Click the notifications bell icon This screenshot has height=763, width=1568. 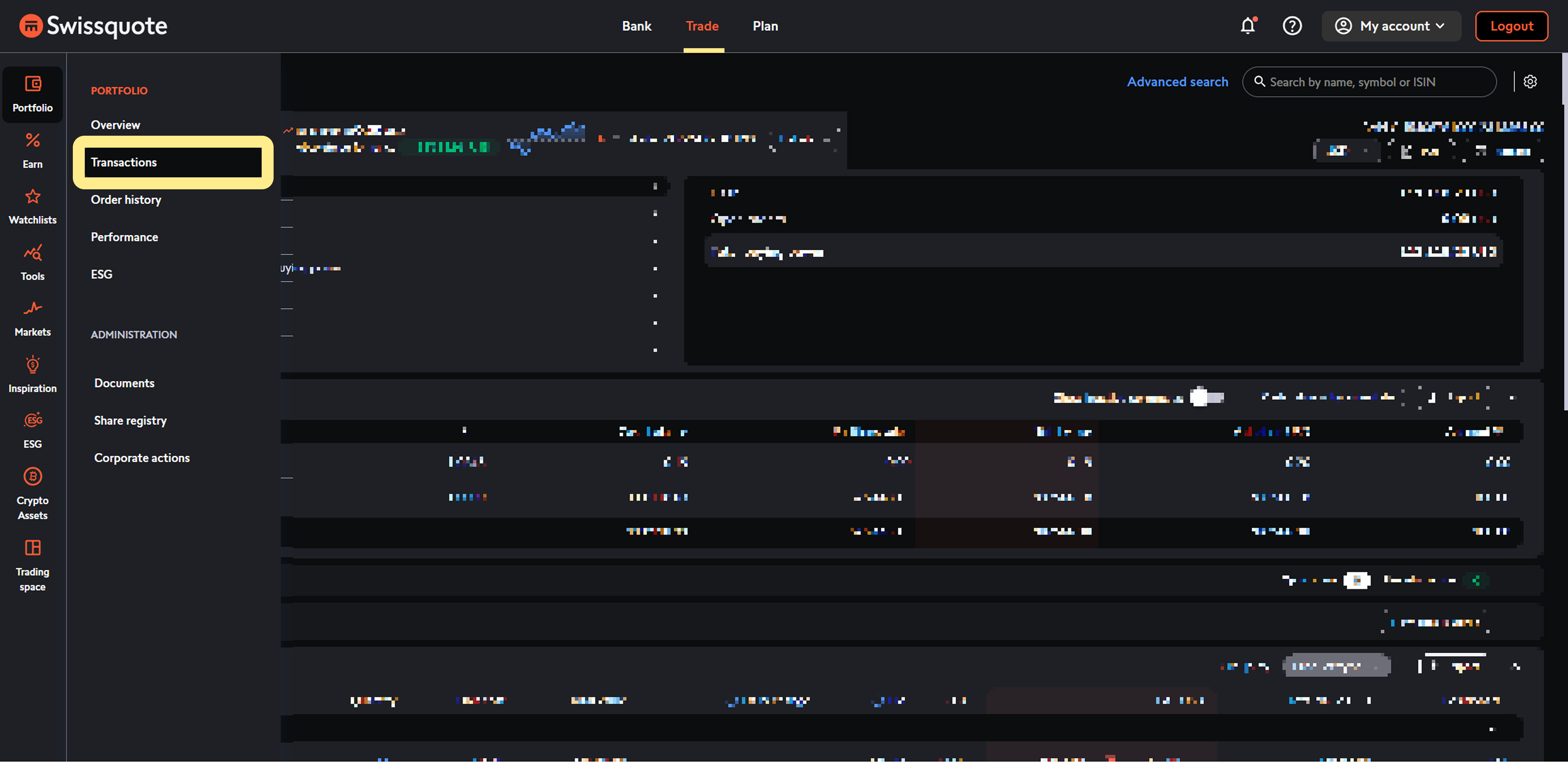coord(1248,25)
